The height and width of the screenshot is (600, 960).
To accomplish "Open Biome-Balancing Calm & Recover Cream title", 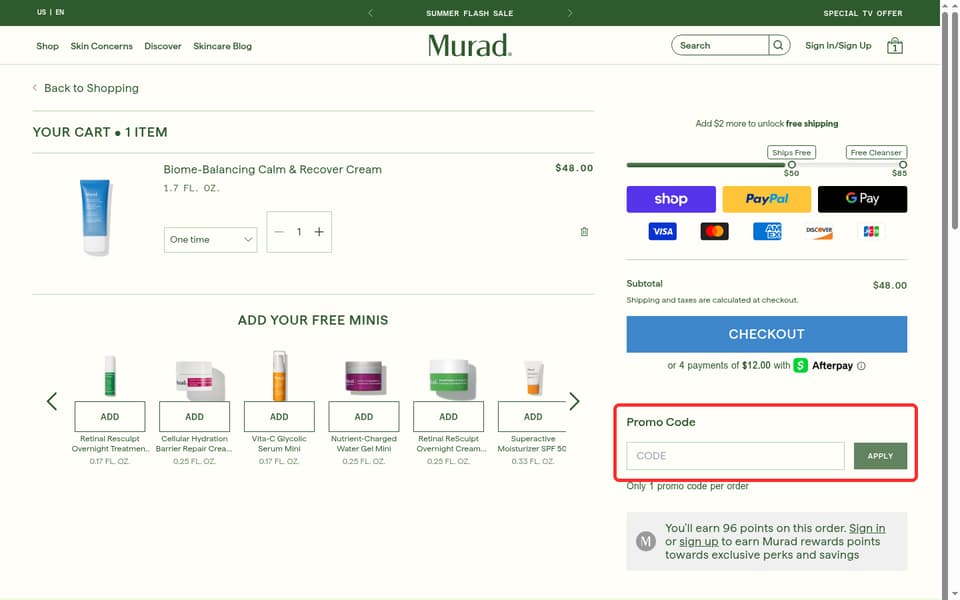I will [x=272, y=170].
